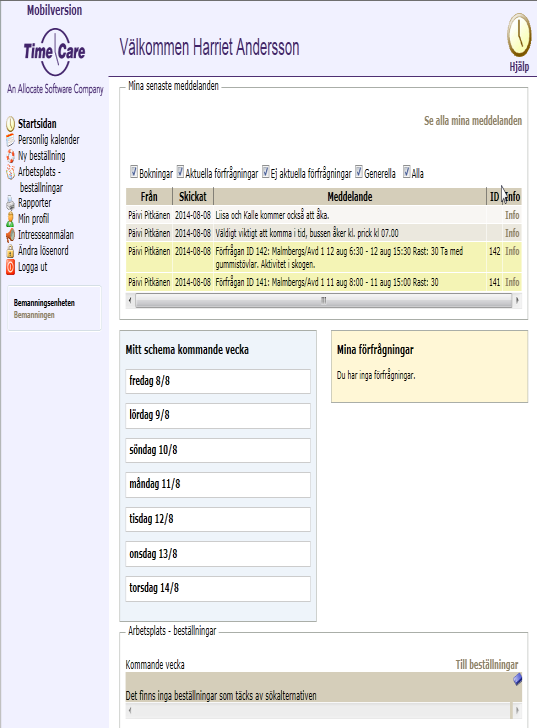Select the onsdag 13/8 schedule row
The image size is (537, 728).
[218, 554]
